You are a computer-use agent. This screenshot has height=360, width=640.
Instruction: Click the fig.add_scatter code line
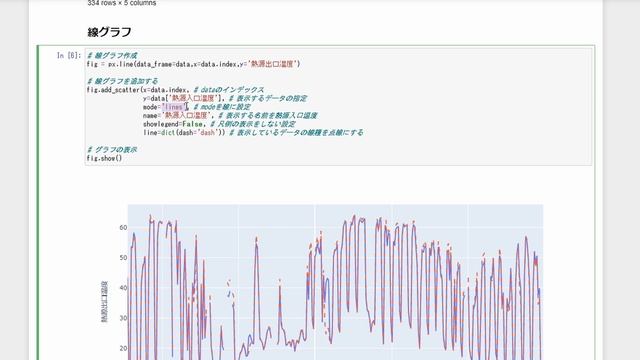(176, 90)
